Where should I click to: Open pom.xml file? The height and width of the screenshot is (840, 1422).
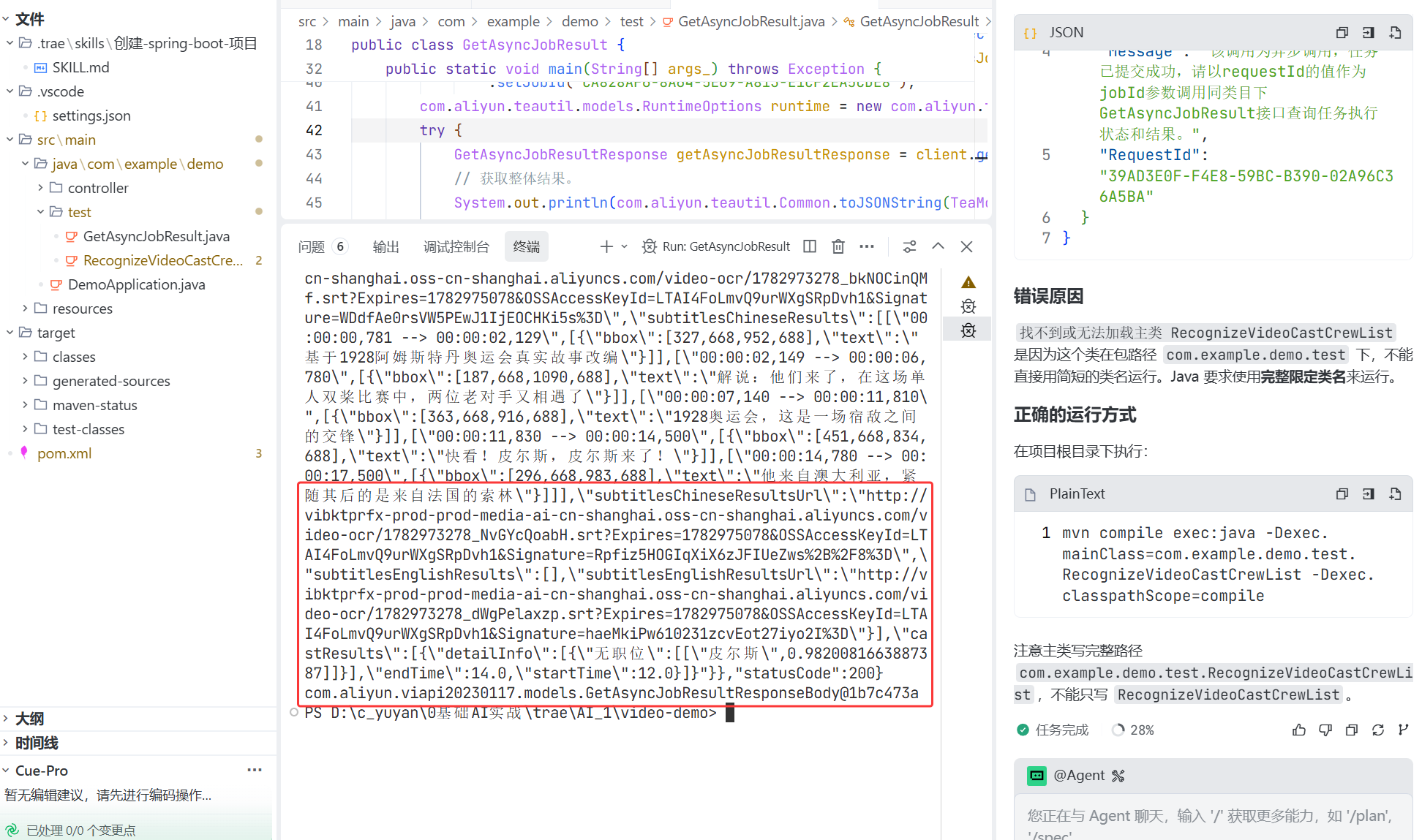point(64,453)
